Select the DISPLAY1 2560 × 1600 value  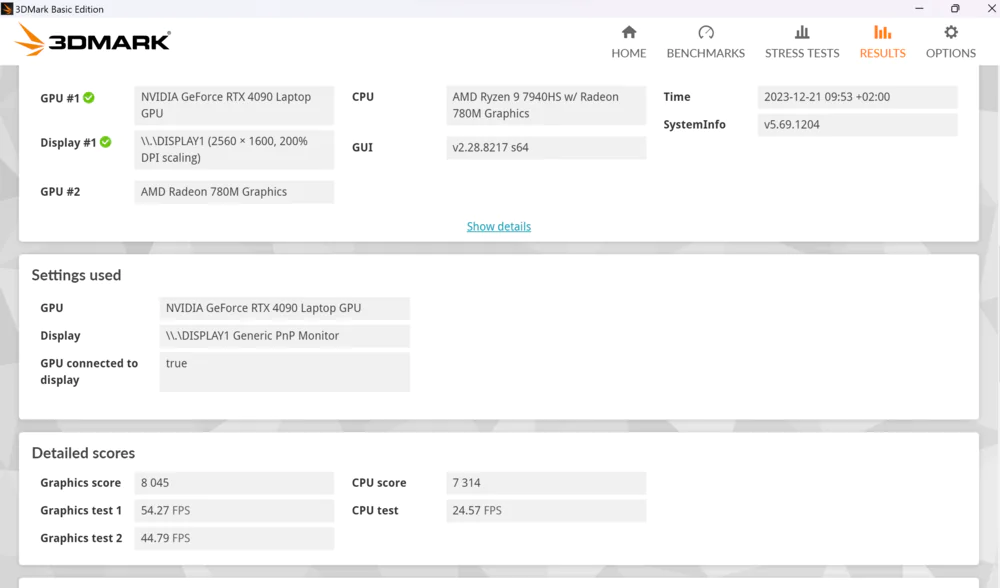[234, 149]
